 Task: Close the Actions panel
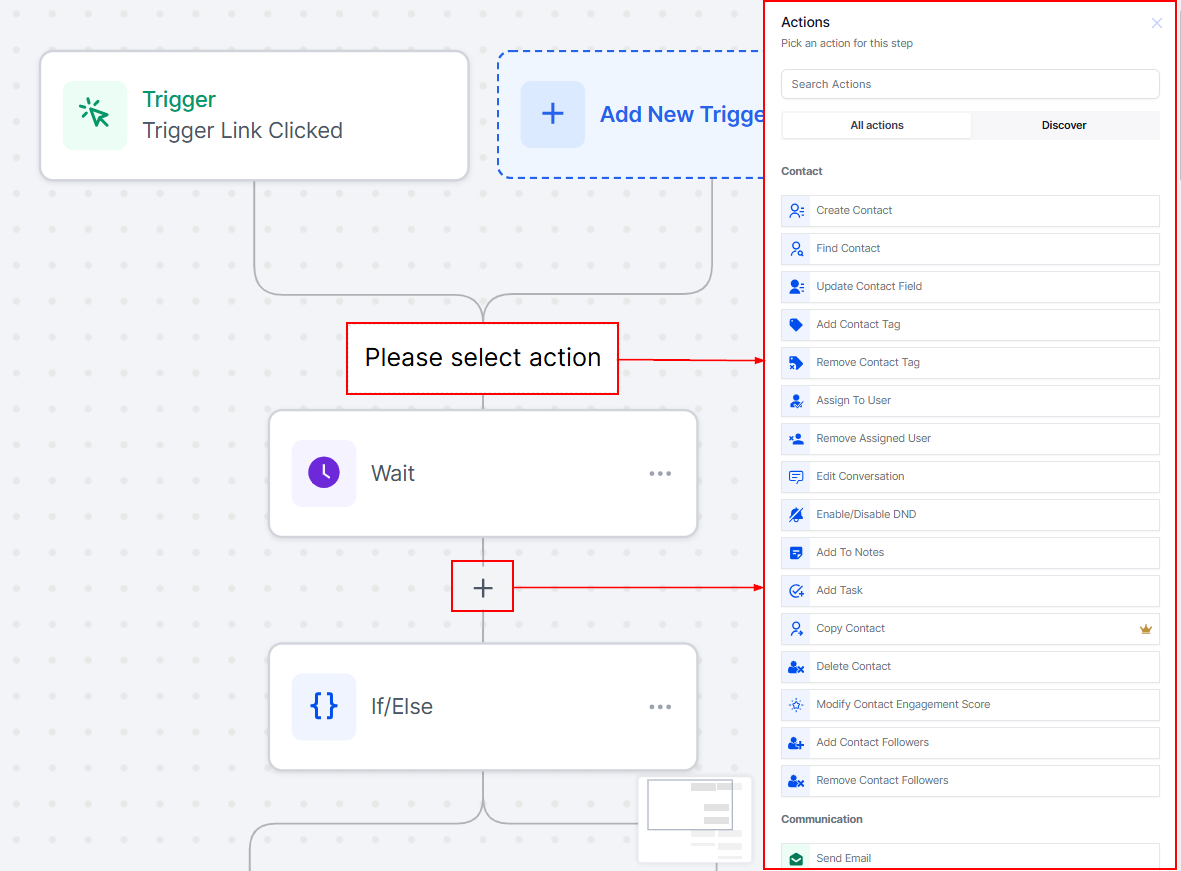pos(1157,23)
